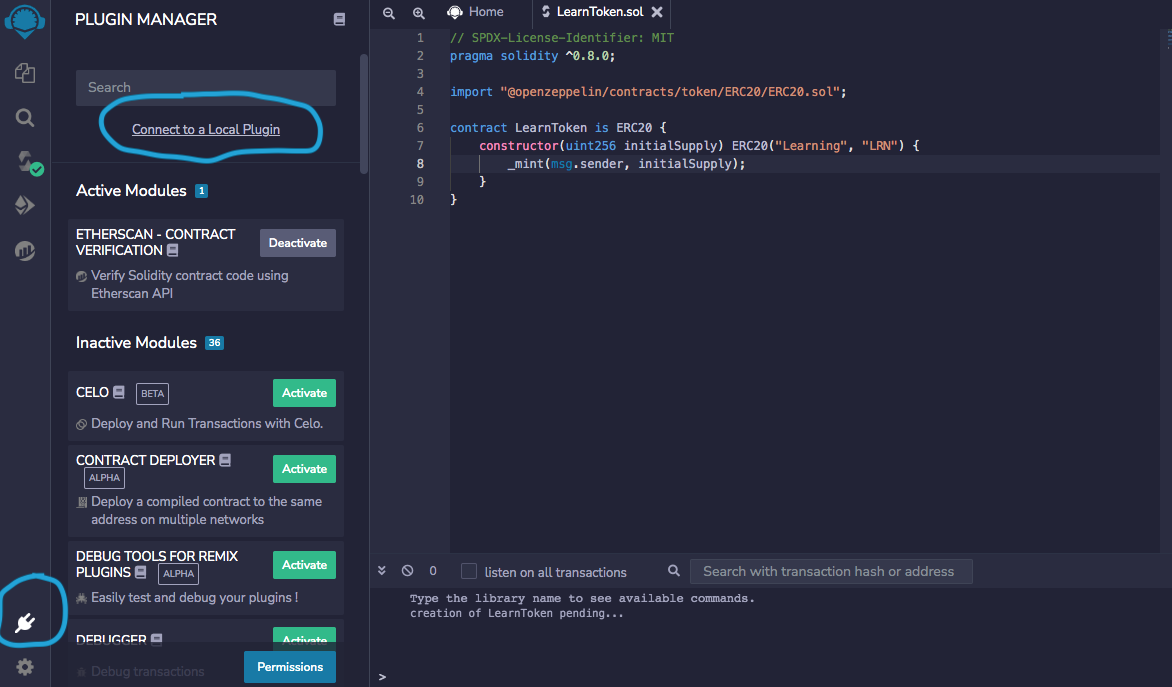Open the Settings gear icon
The width and height of the screenshot is (1172, 687).
click(25, 667)
